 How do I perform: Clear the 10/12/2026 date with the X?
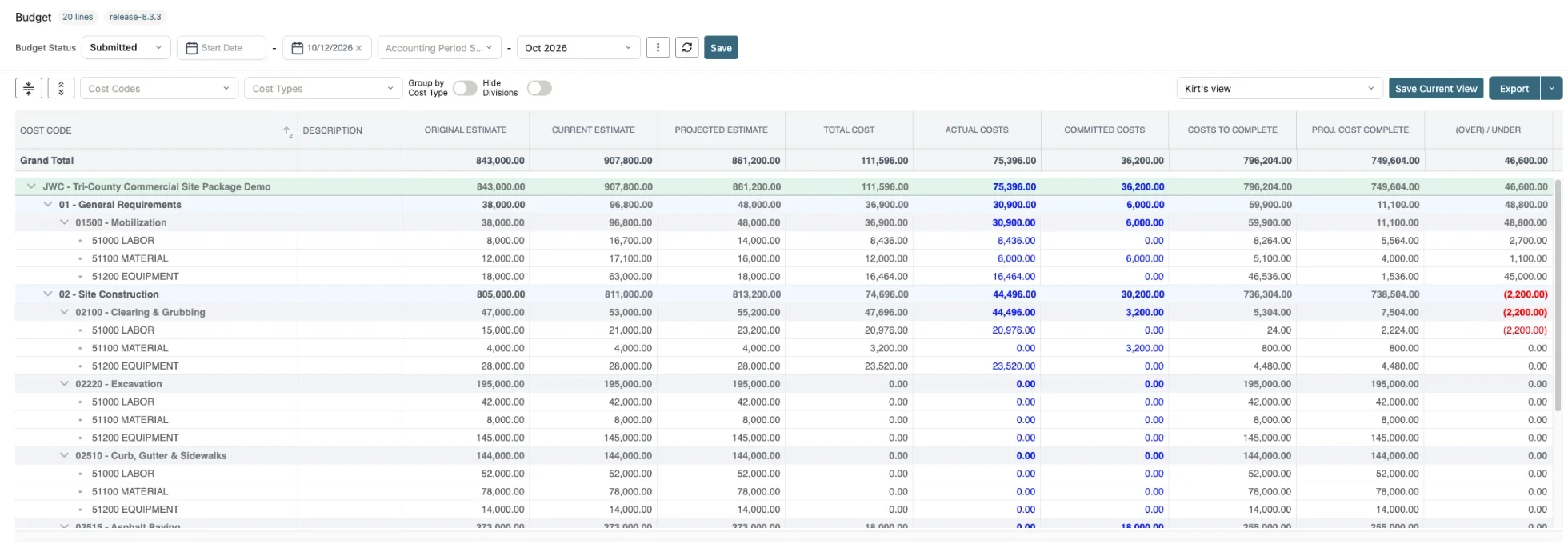[359, 48]
